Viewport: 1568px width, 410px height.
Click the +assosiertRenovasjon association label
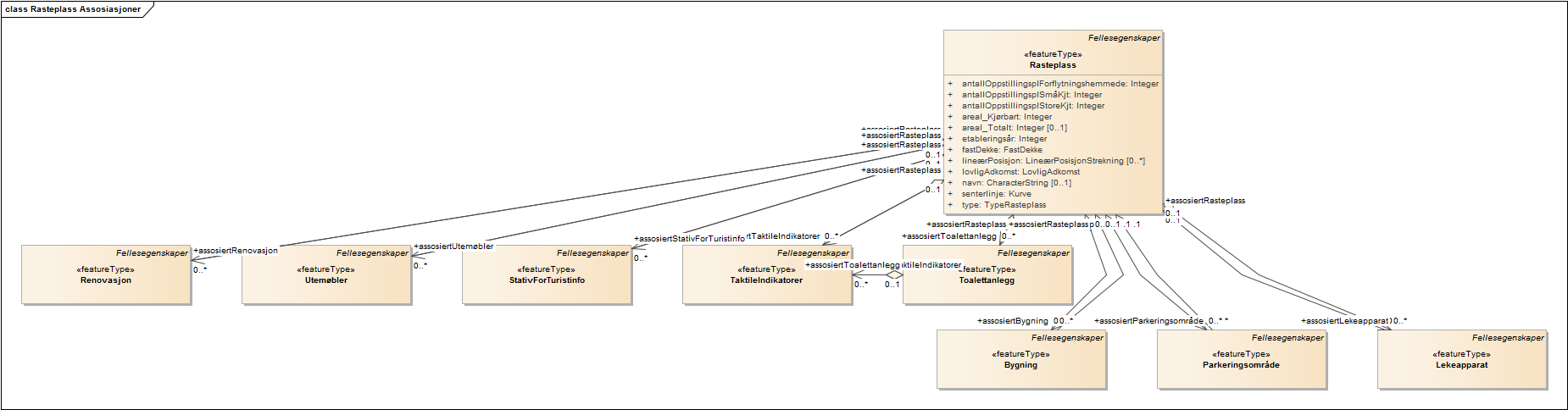236,251
